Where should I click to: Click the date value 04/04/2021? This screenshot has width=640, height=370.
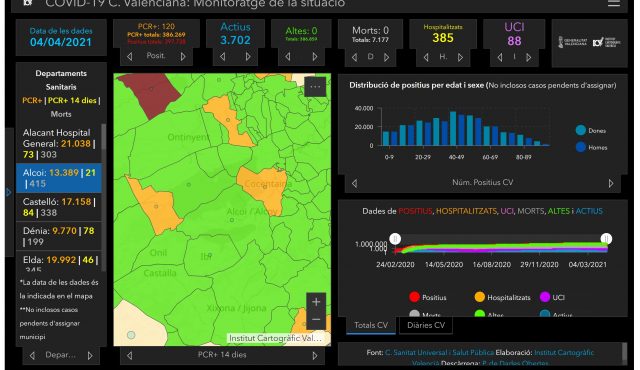click(x=61, y=42)
